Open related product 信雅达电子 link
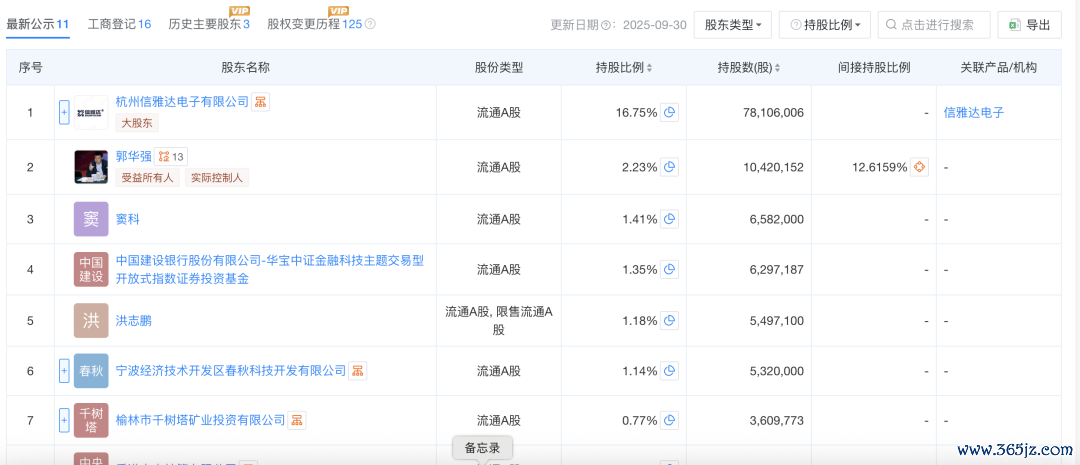The image size is (1080, 465). coord(974,112)
